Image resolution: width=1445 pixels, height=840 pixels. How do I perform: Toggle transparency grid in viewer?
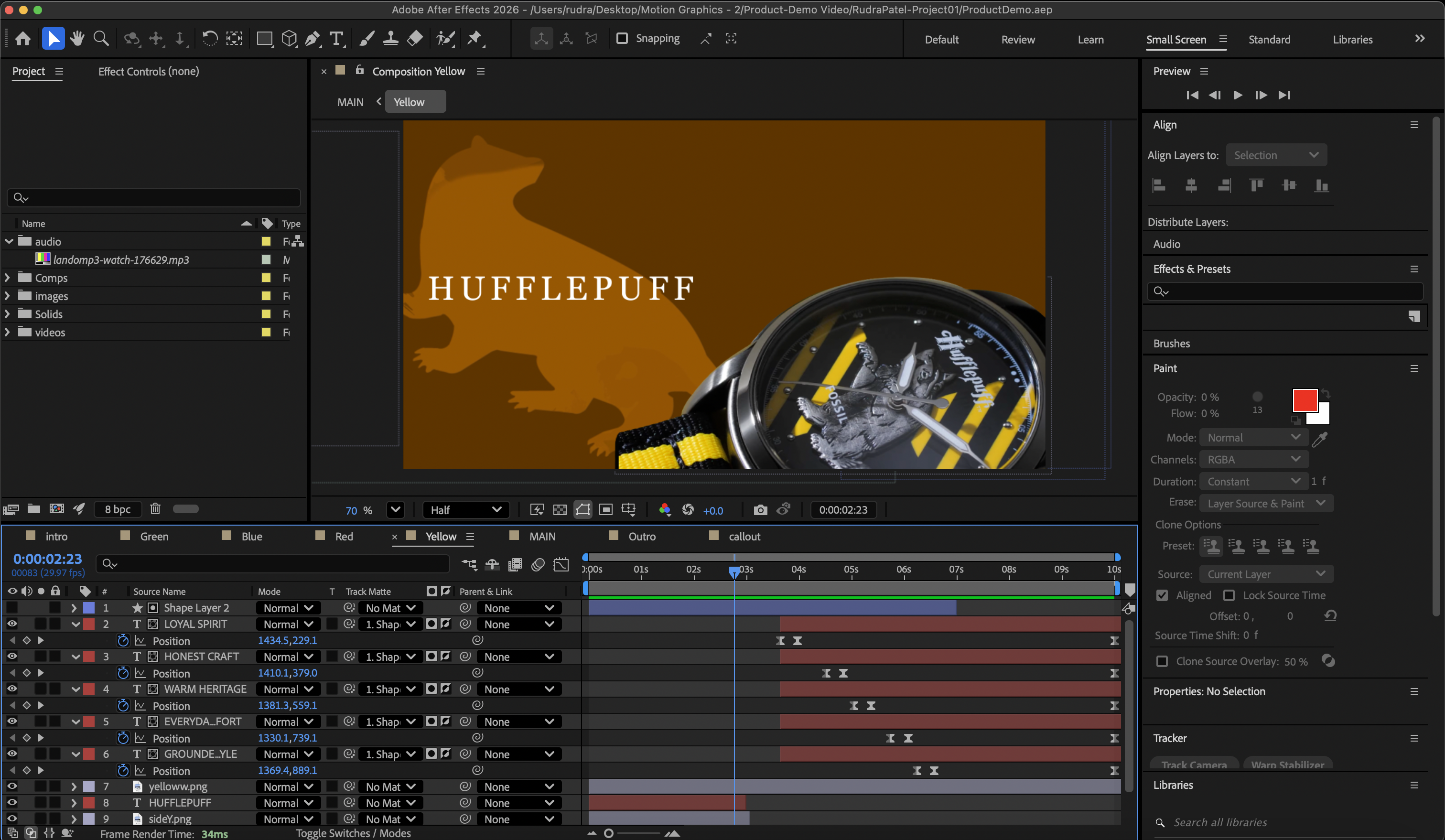pos(560,510)
